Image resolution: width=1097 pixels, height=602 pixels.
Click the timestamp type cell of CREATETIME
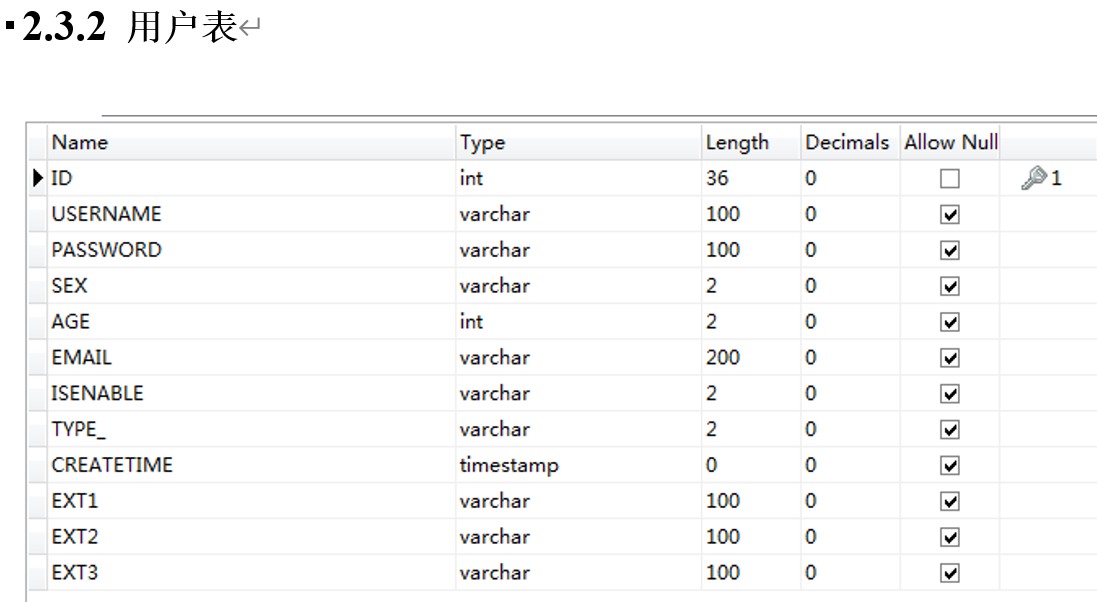[x=579, y=465]
